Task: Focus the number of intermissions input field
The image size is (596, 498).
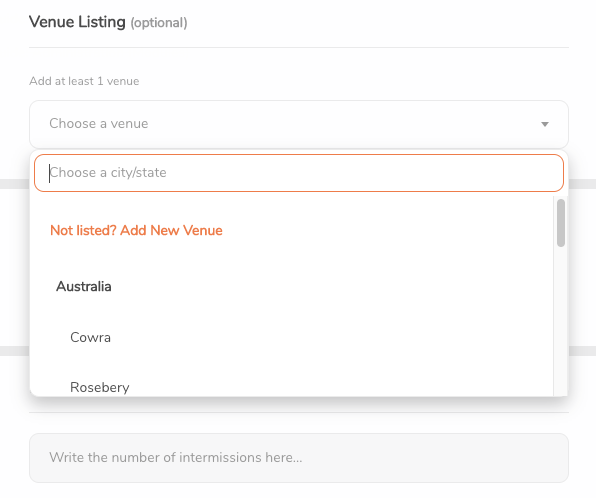Action: (x=299, y=458)
